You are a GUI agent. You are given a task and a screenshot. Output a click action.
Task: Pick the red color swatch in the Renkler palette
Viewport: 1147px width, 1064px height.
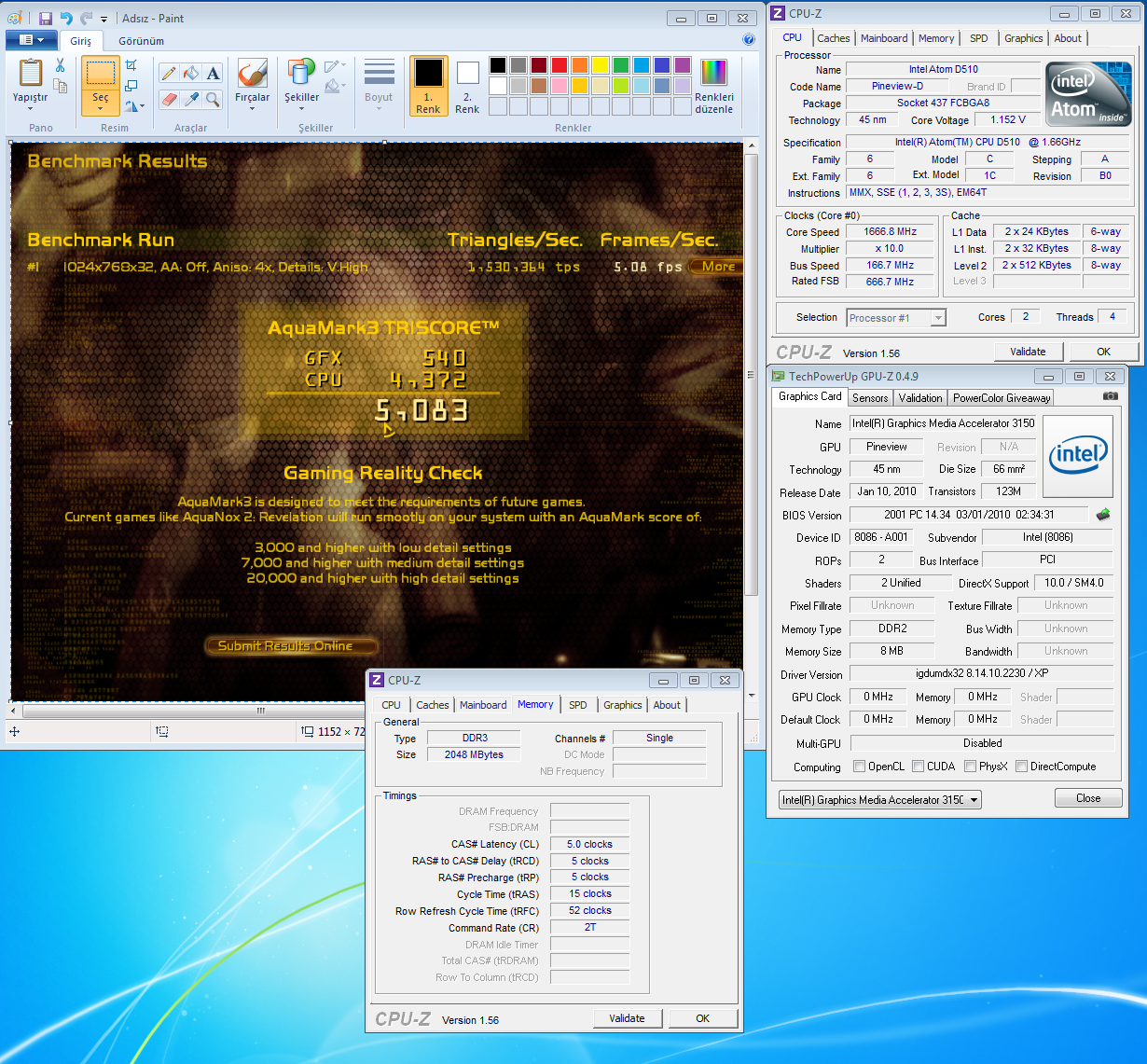(560, 65)
